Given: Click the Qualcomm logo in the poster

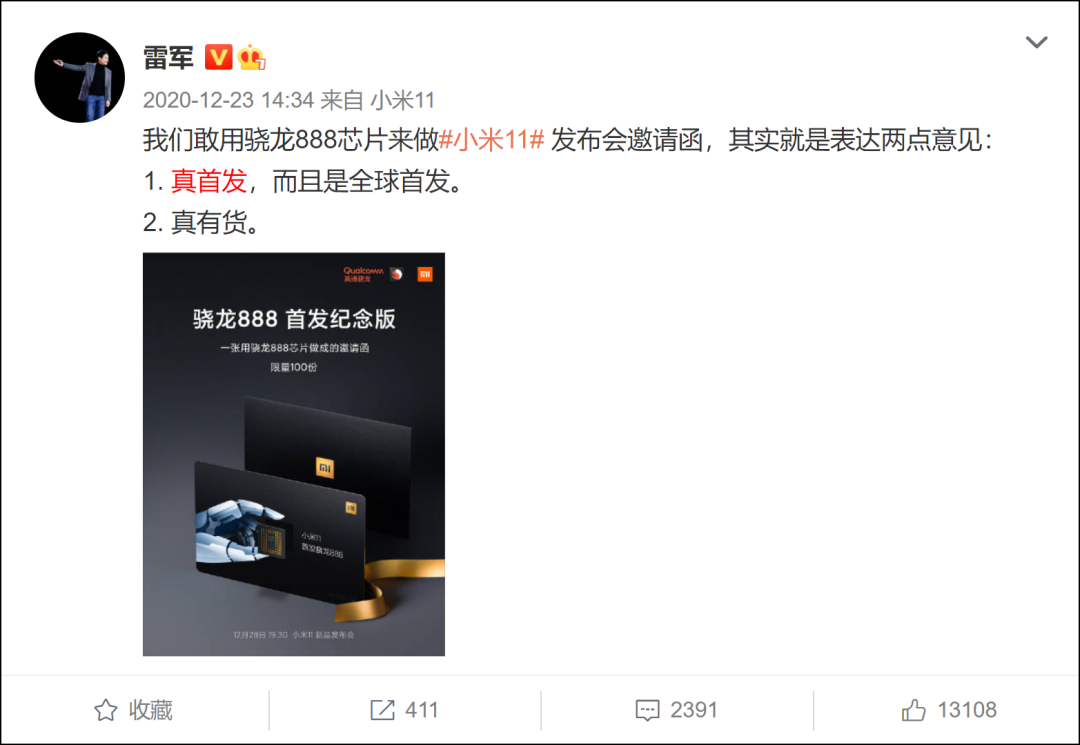Looking at the screenshot, I should pos(363,274).
